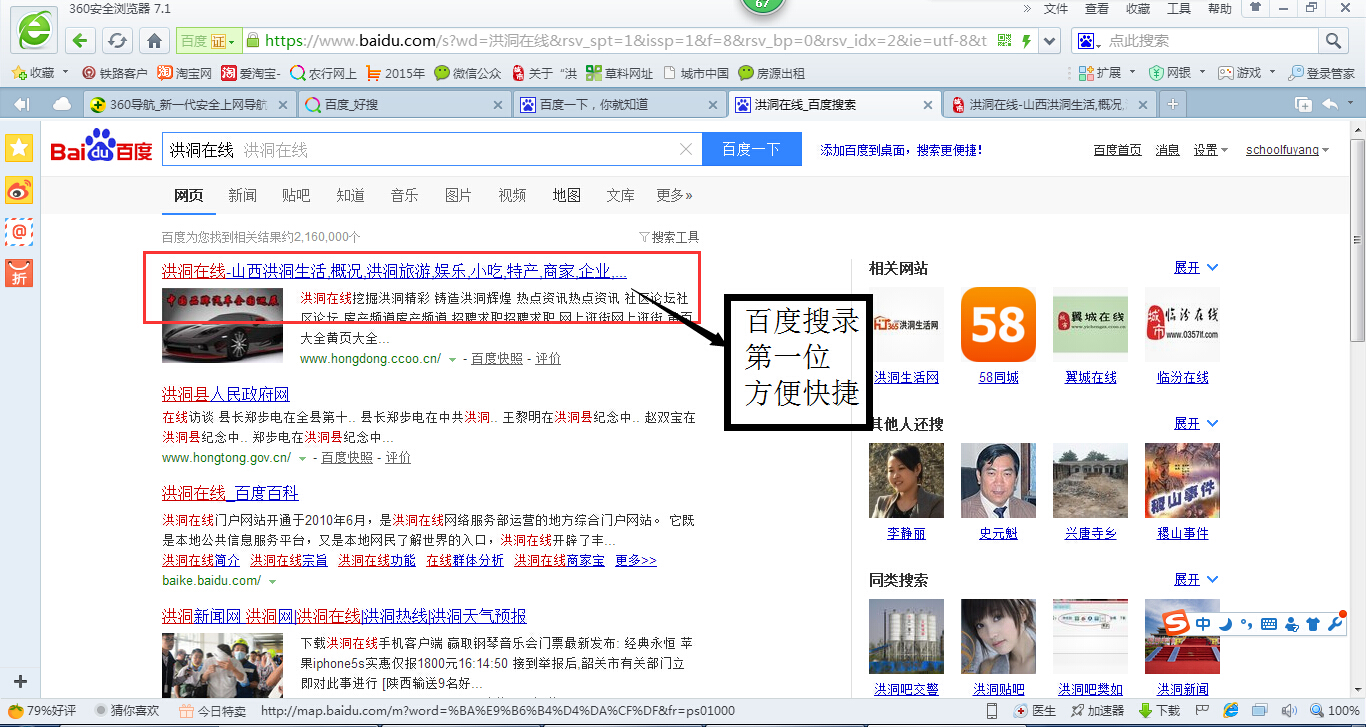Open the address bar dropdown arrow

click(x=1049, y=41)
